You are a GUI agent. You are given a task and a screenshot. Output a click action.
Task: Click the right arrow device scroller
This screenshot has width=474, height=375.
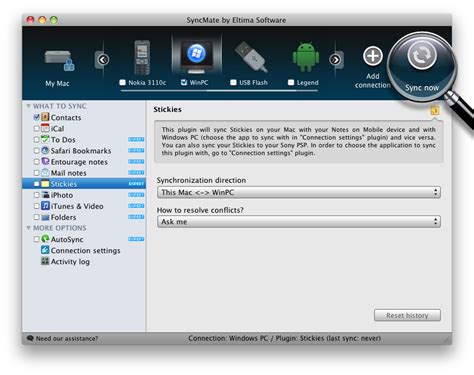(335, 60)
